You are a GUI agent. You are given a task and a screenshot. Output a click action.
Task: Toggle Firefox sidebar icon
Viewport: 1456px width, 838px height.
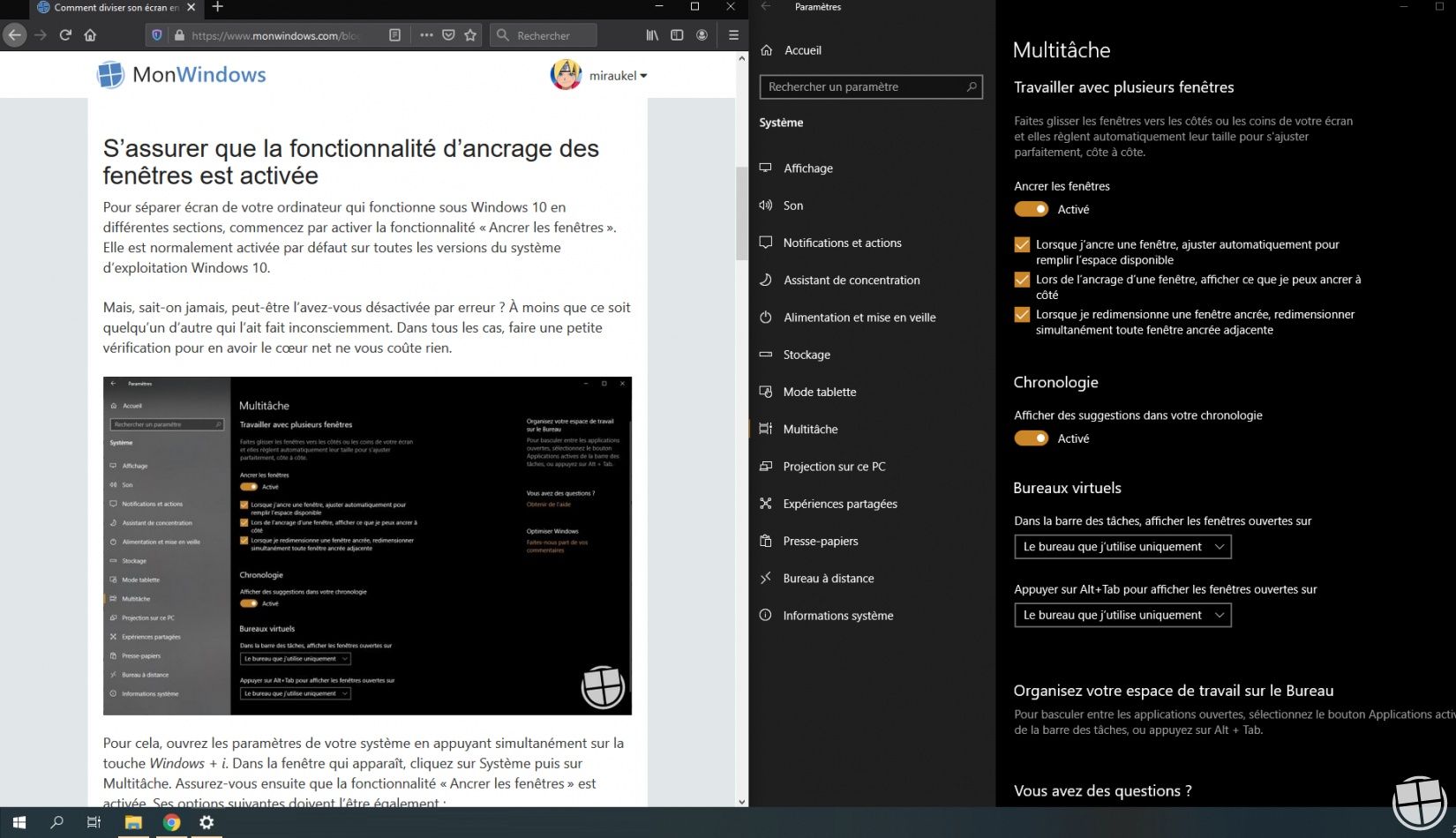coord(677,35)
